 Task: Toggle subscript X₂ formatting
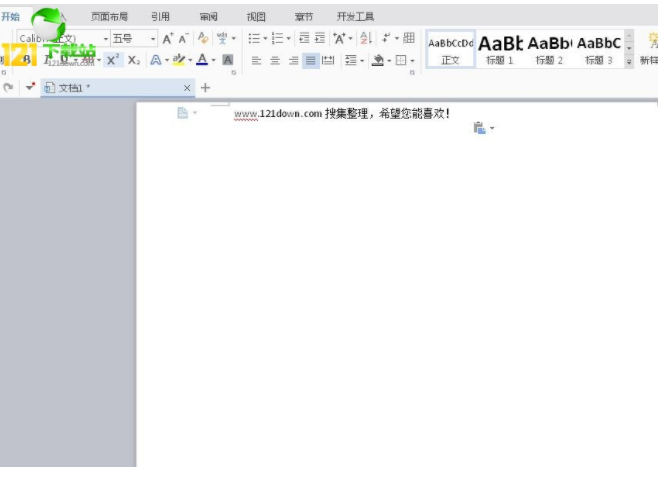[134, 60]
